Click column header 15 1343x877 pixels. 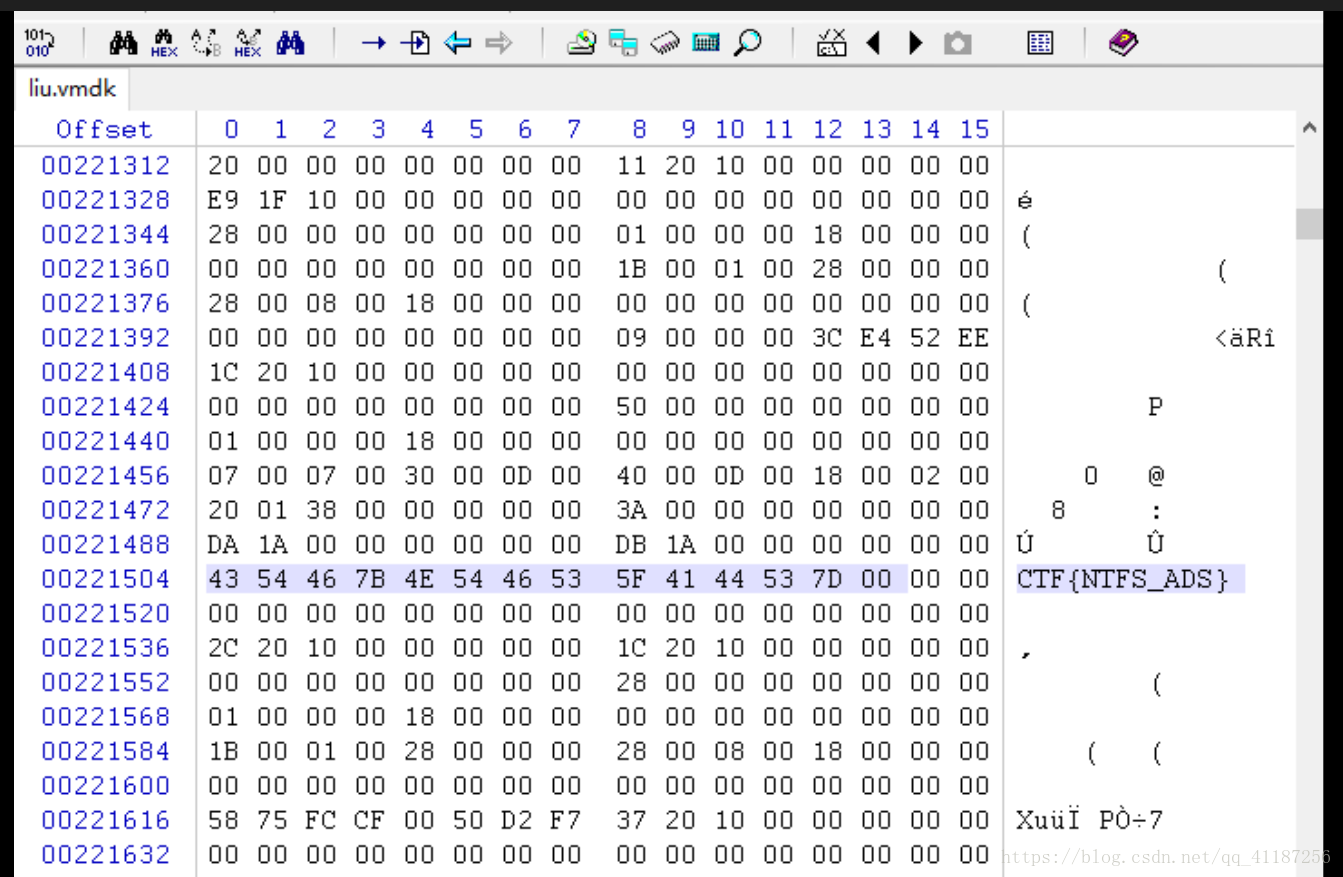975,130
